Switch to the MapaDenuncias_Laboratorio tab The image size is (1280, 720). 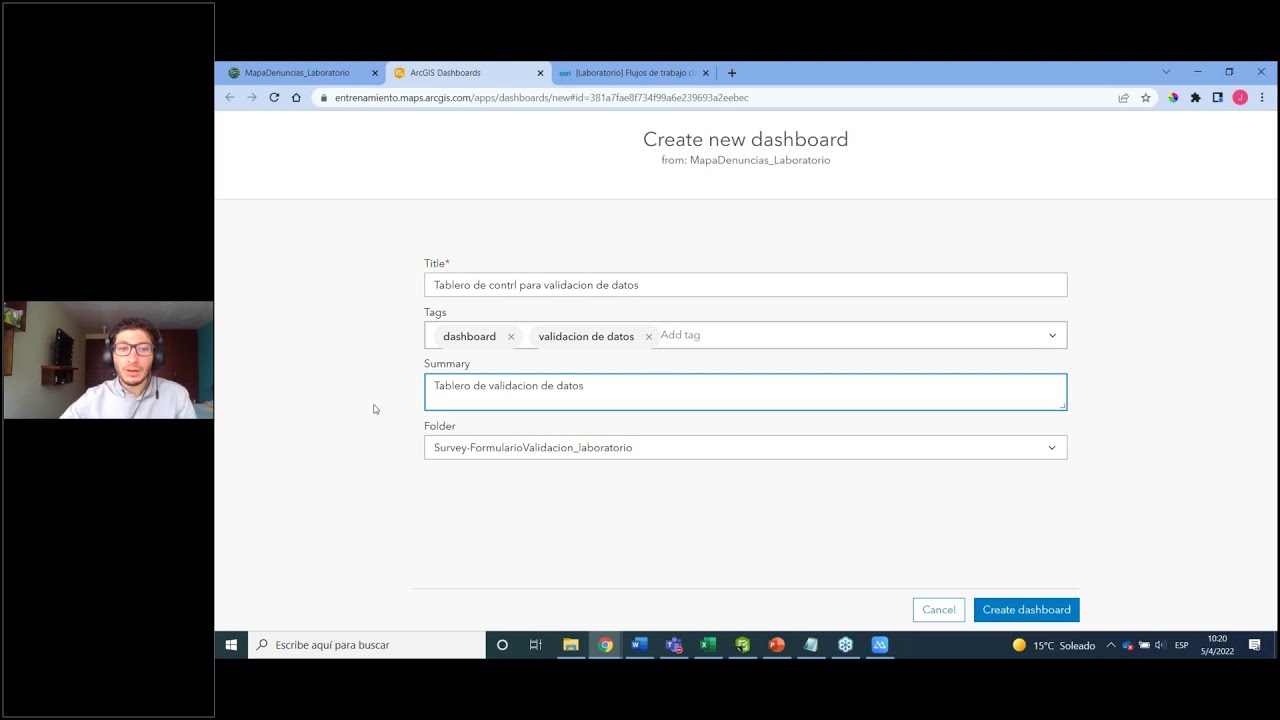point(304,73)
